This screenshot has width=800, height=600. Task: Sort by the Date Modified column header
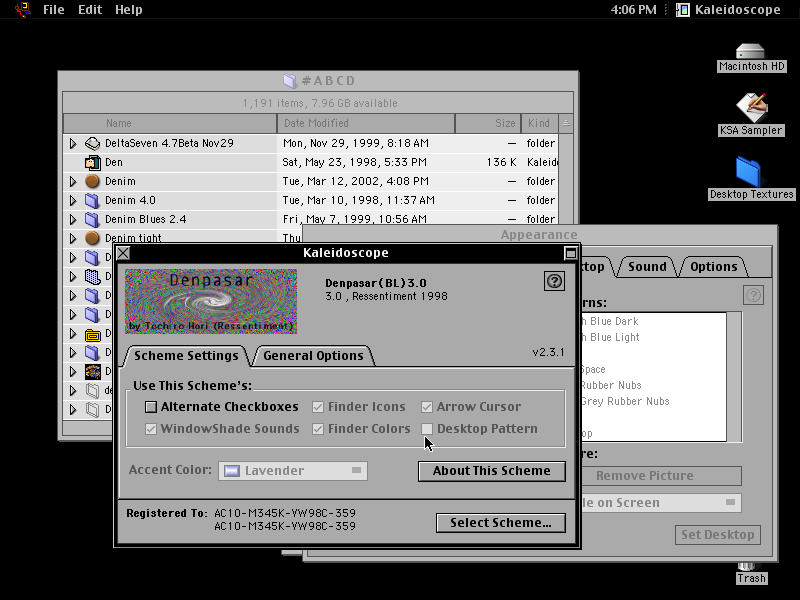(x=366, y=123)
